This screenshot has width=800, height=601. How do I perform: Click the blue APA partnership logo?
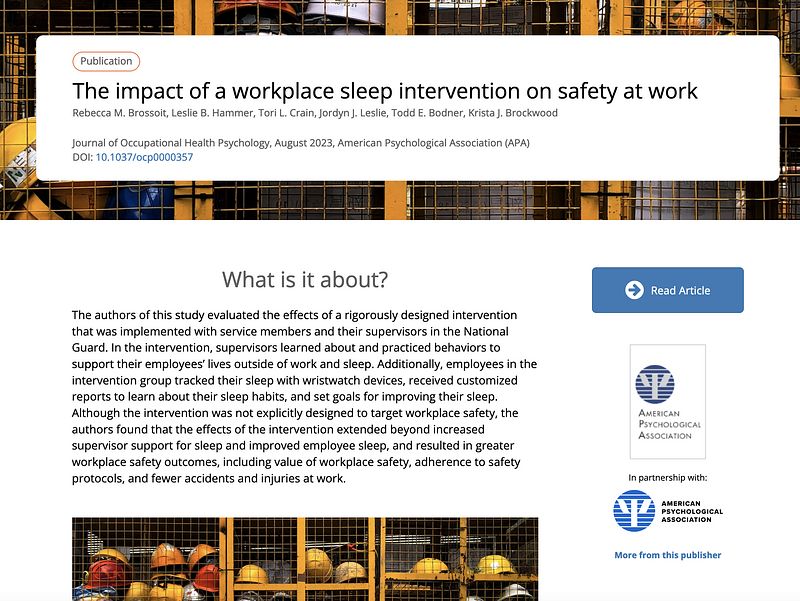(x=667, y=511)
